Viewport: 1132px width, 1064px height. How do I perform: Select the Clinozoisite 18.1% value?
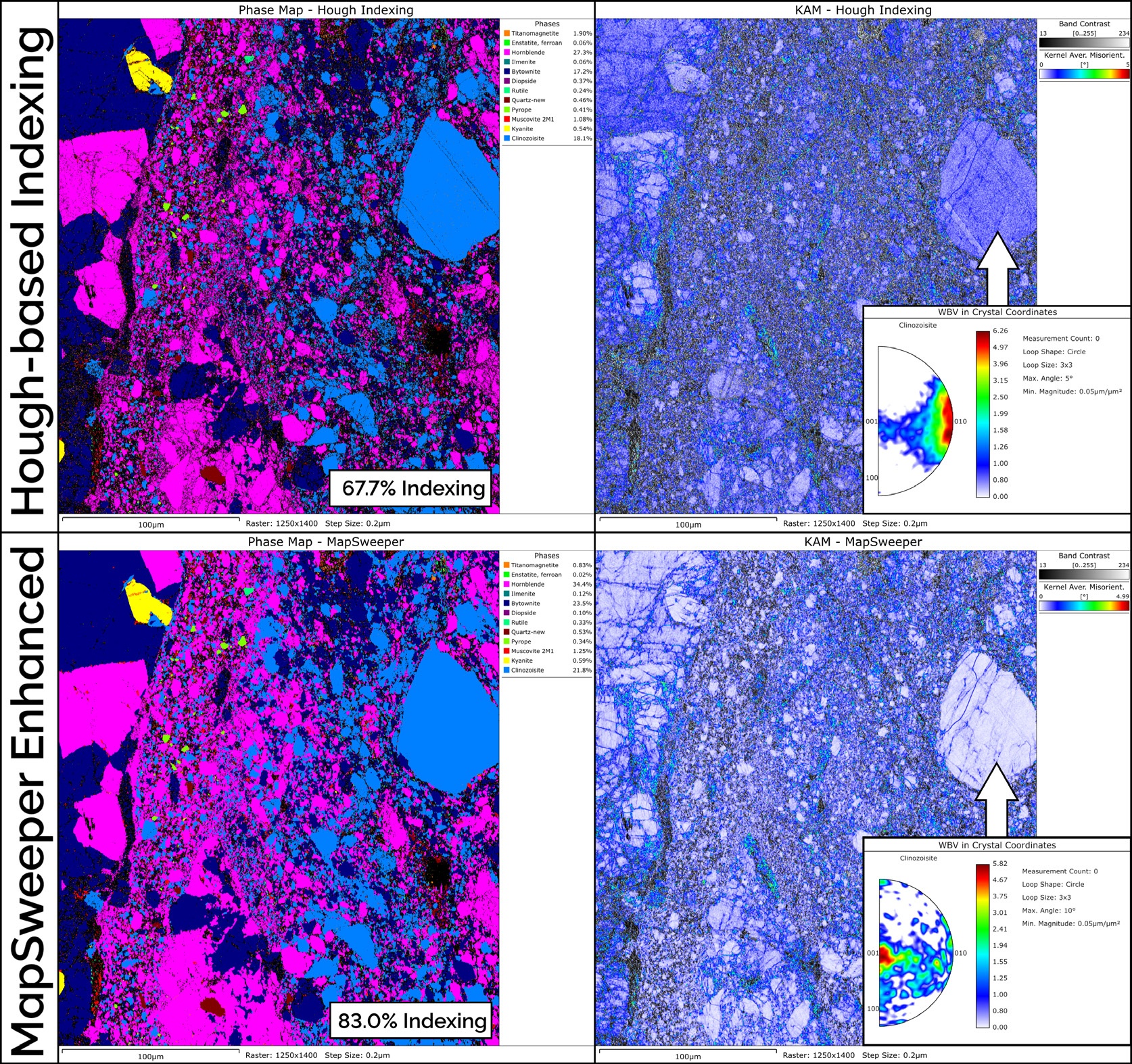click(582, 138)
